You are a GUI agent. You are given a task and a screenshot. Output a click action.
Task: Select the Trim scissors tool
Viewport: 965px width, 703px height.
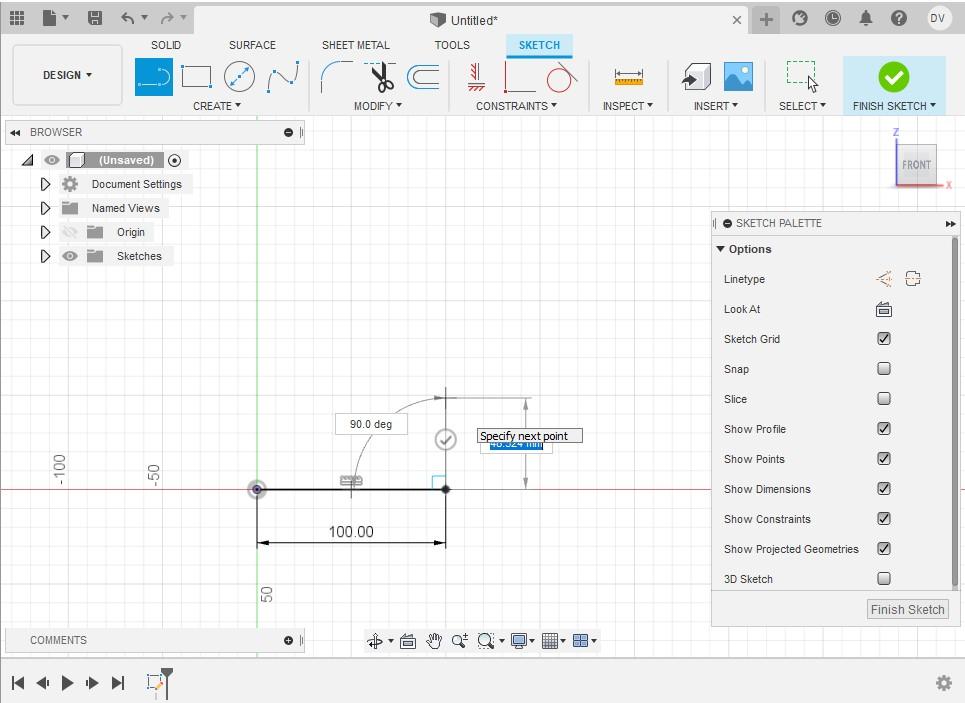coord(381,77)
